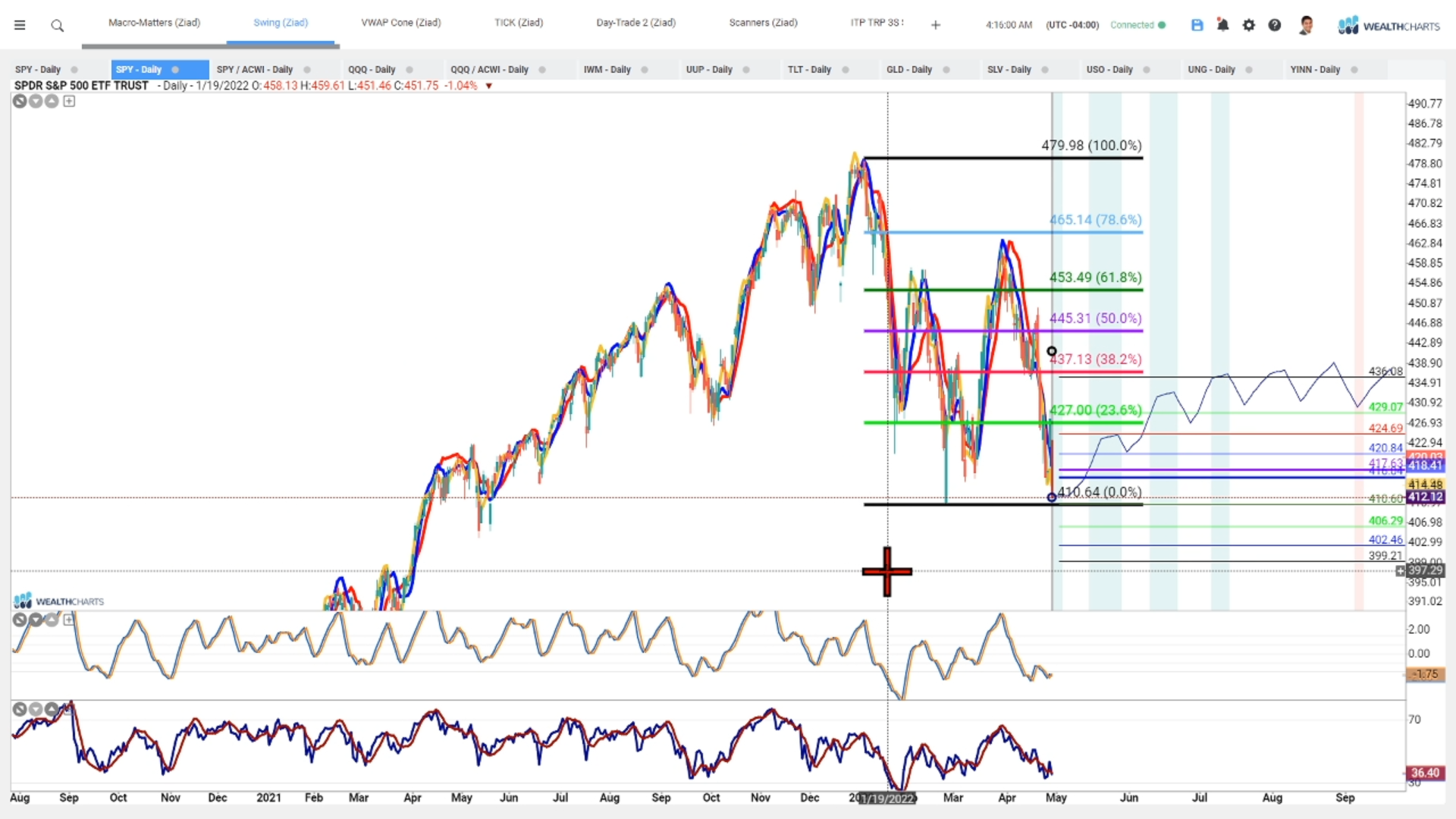Click the plus marker at 397.29 price
The width and height of the screenshot is (1456, 819).
click(x=1400, y=570)
